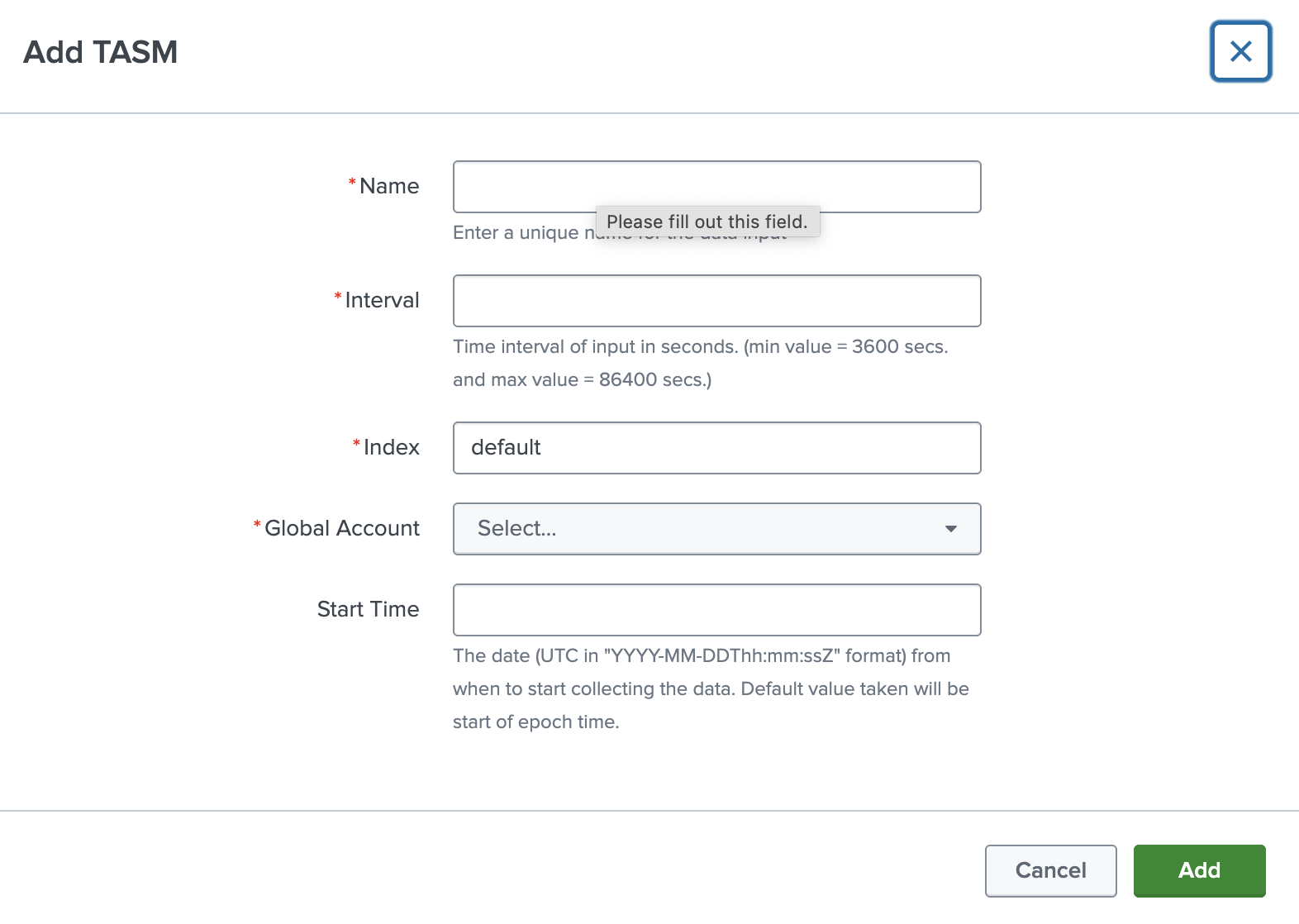Screen dimensions: 1299x924
Task: Select the Index label text
Action: [x=392, y=448]
